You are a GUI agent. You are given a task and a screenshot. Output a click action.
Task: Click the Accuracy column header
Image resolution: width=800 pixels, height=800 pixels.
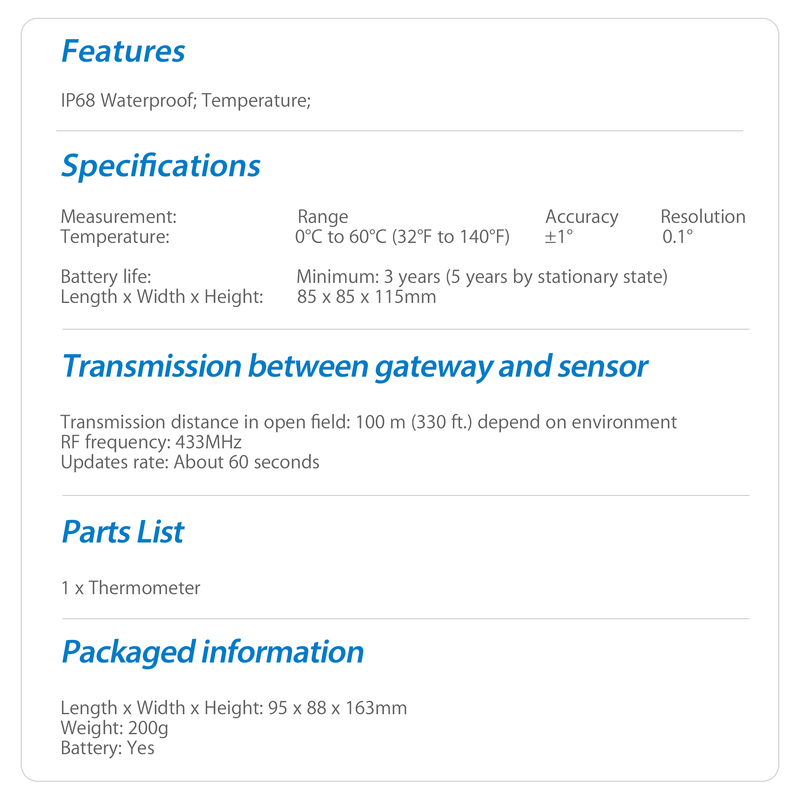582,217
